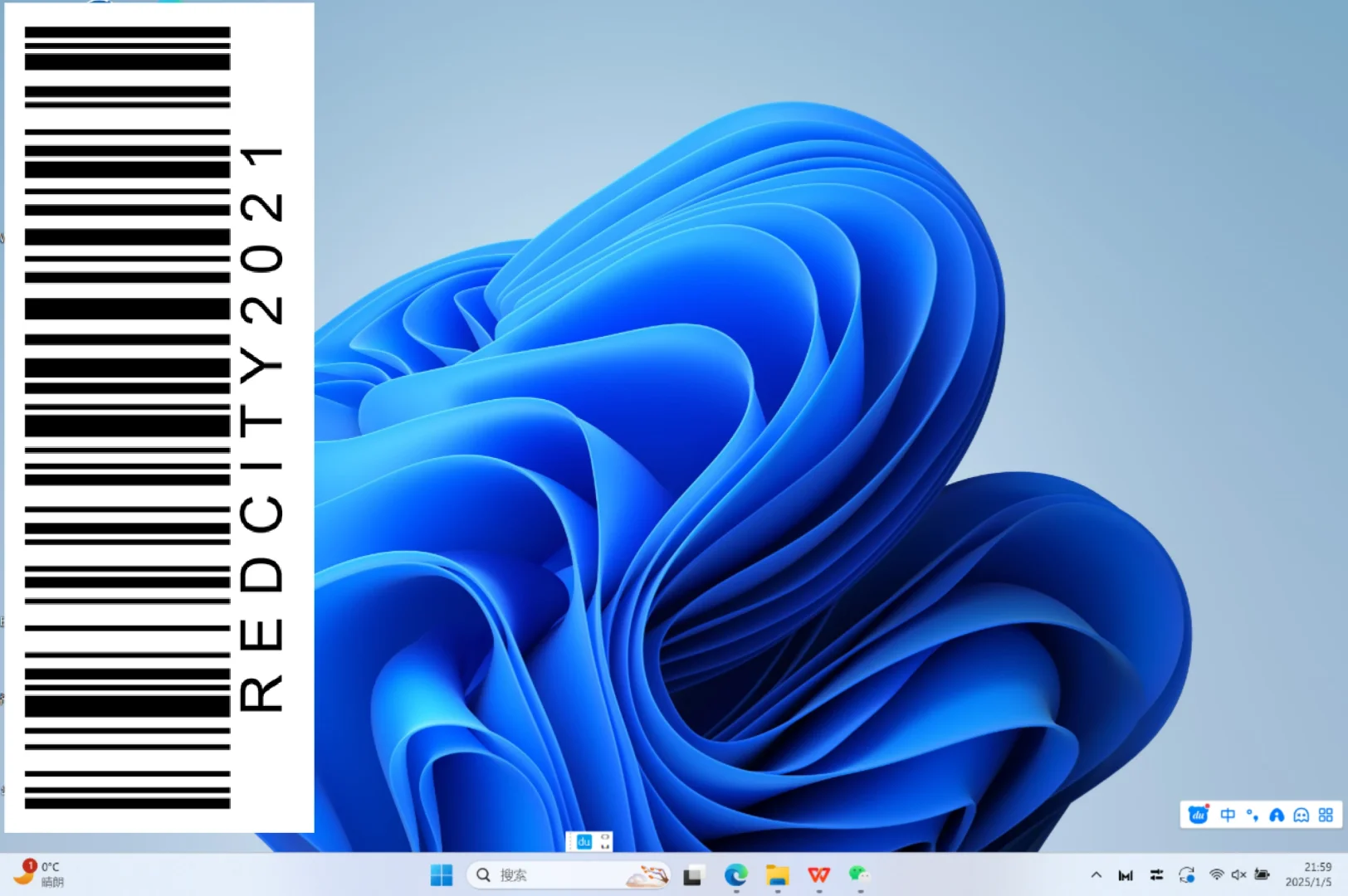Open Task View from the taskbar
The image size is (1348, 896).
tap(692, 874)
